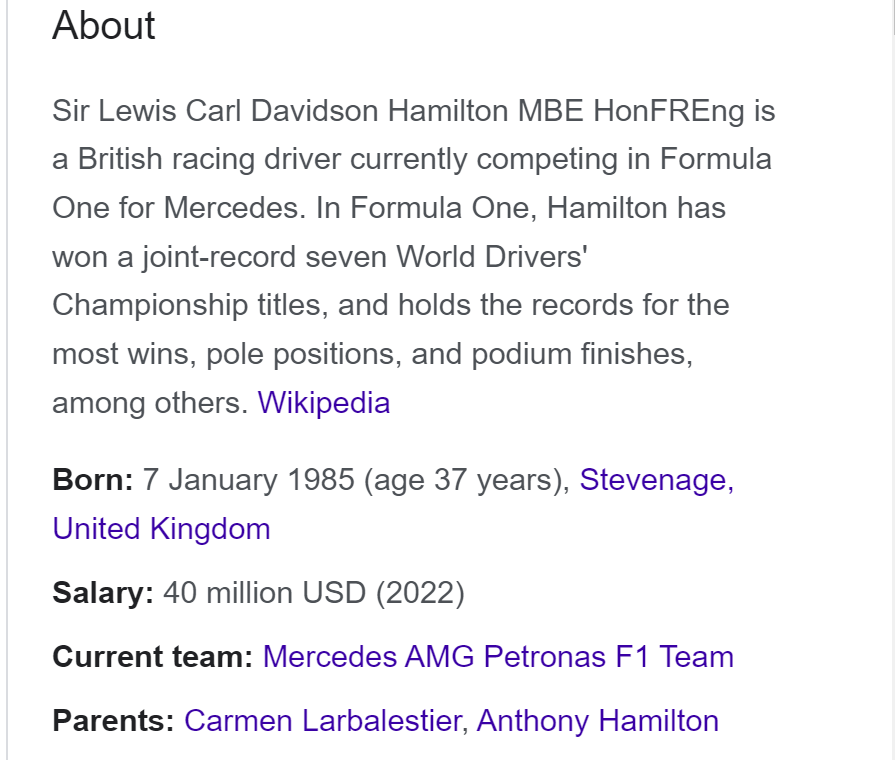Click the bold Current team label
This screenshot has height=760, width=895.
(152, 657)
